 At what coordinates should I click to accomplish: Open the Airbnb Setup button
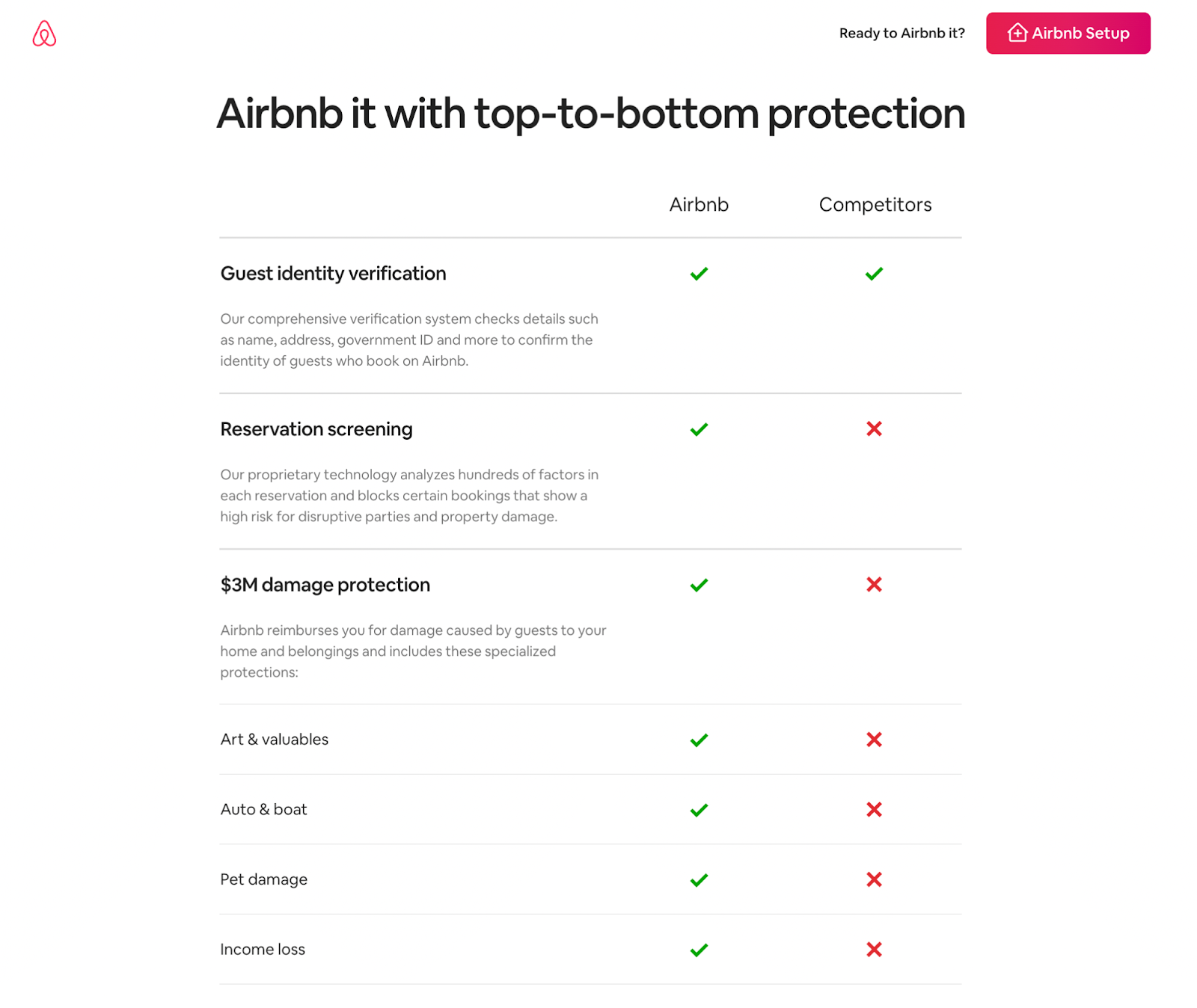click(x=1068, y=33)
